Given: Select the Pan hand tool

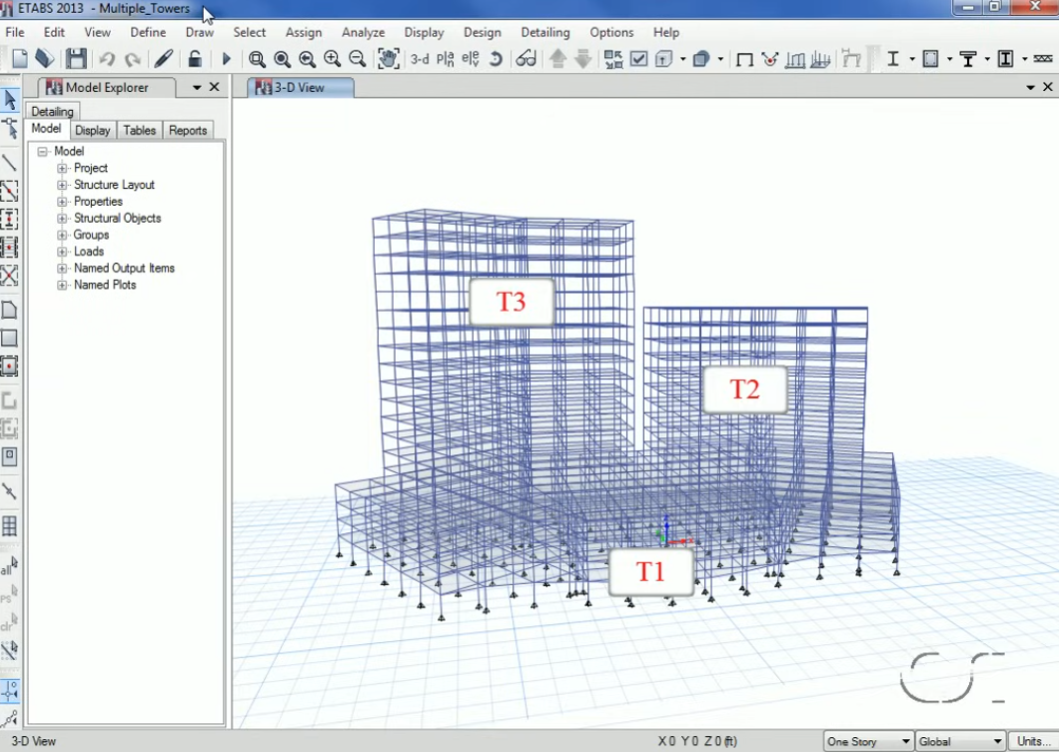Looking at the screenshot, I should point(388,59).
